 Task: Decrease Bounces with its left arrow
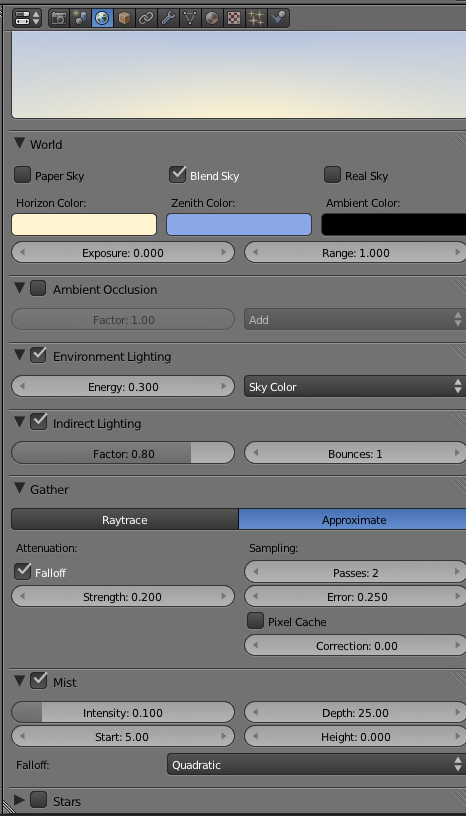(256, 453)
